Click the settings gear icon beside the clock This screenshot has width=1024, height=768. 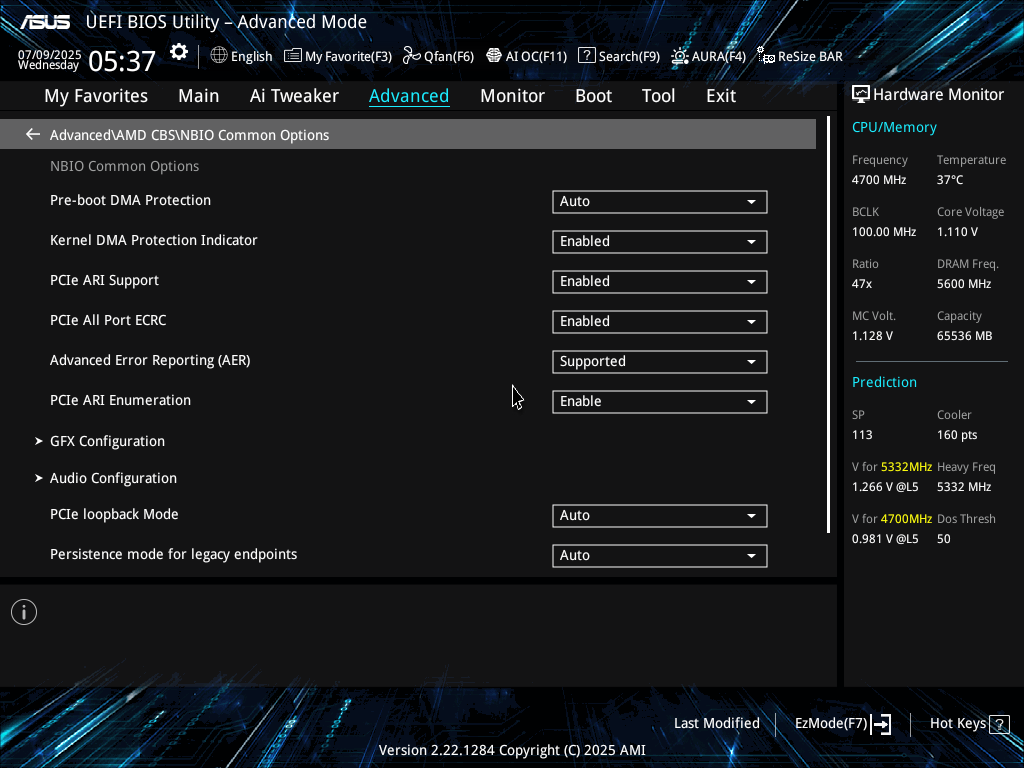click(179, 53)
